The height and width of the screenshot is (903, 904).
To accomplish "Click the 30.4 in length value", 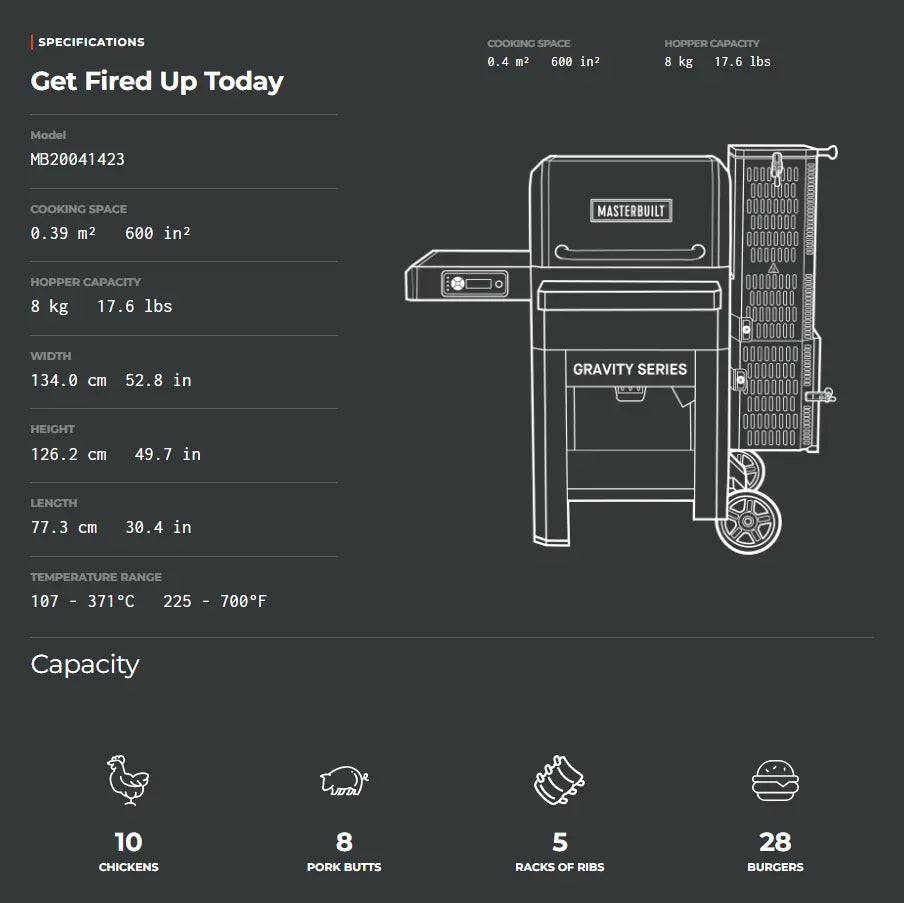I will point(158,527).
